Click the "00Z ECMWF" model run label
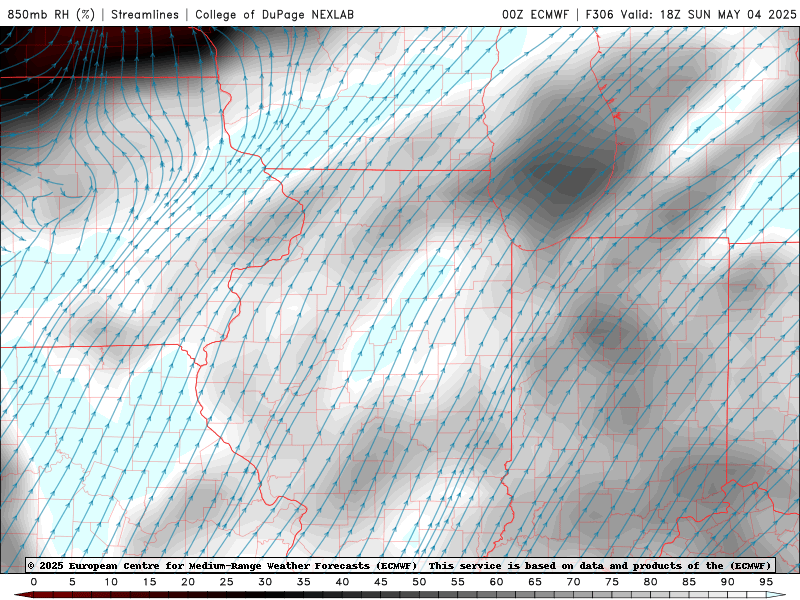This screenshot has width=800, height=600. tap(535, 14)
